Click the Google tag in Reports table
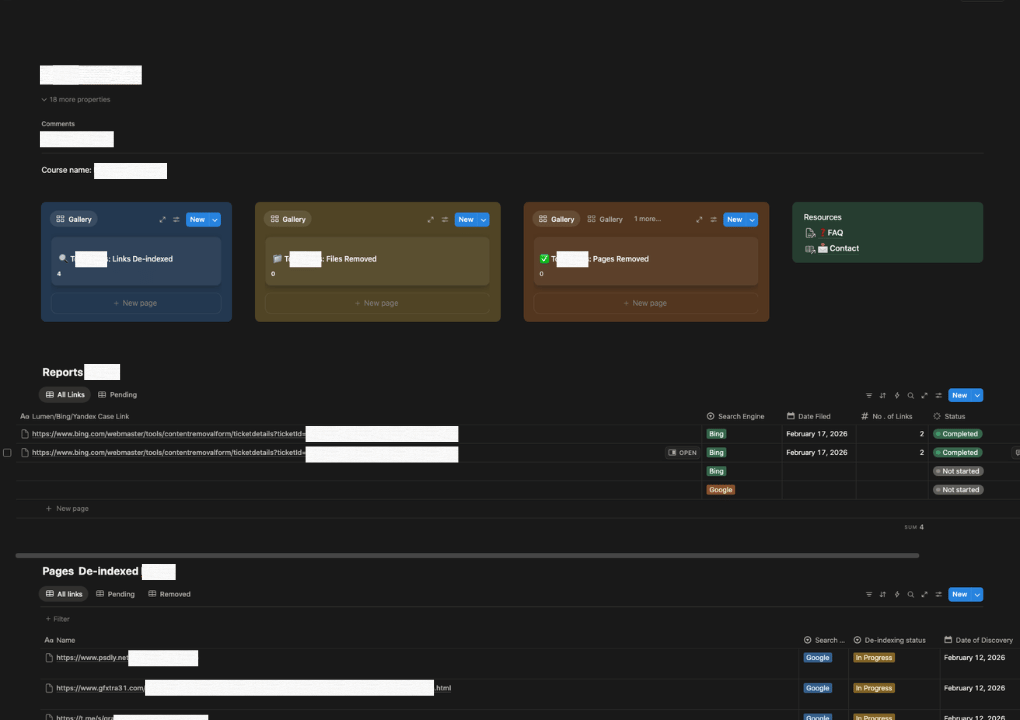Screen dimensions: 1020x720 pyautogui.click(x=720, y=490)
